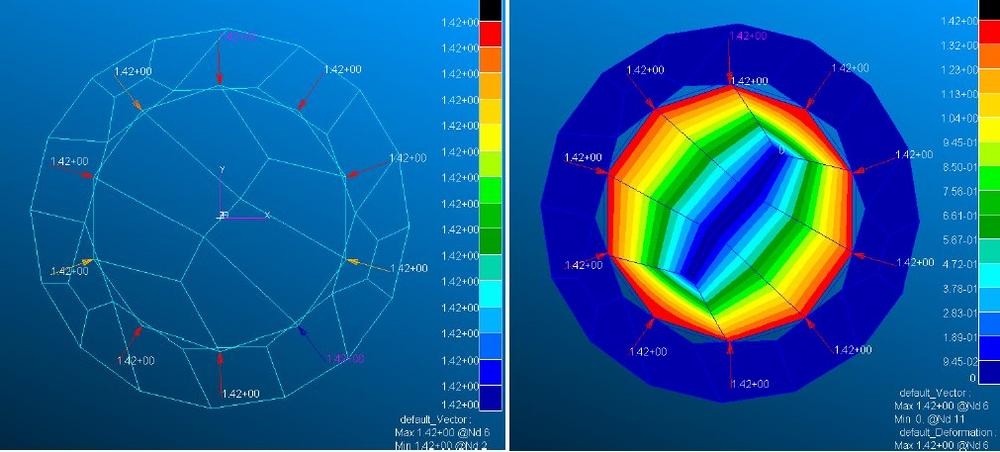The image size is (1000, 452).
Task: Select the XY coordinate axis triad at wireframe center
Action: tap(224, 214)
